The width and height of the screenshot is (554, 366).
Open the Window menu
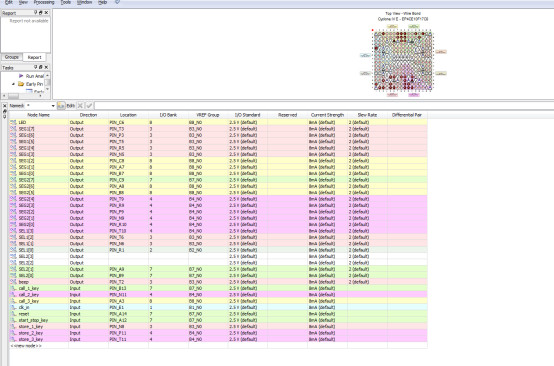[x=84, y=2]
